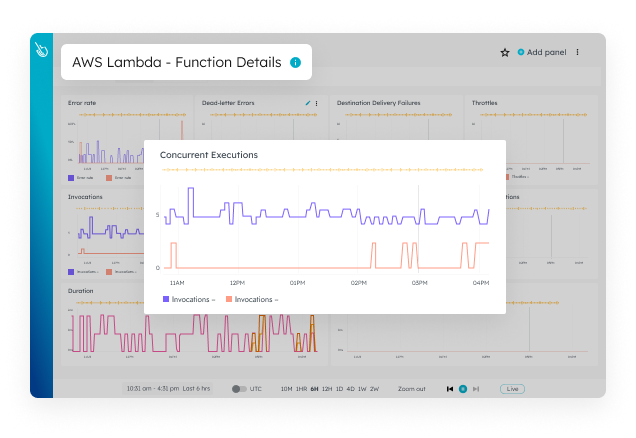
Task: Click the round pause control in the time bar
Action: (463, 389)
